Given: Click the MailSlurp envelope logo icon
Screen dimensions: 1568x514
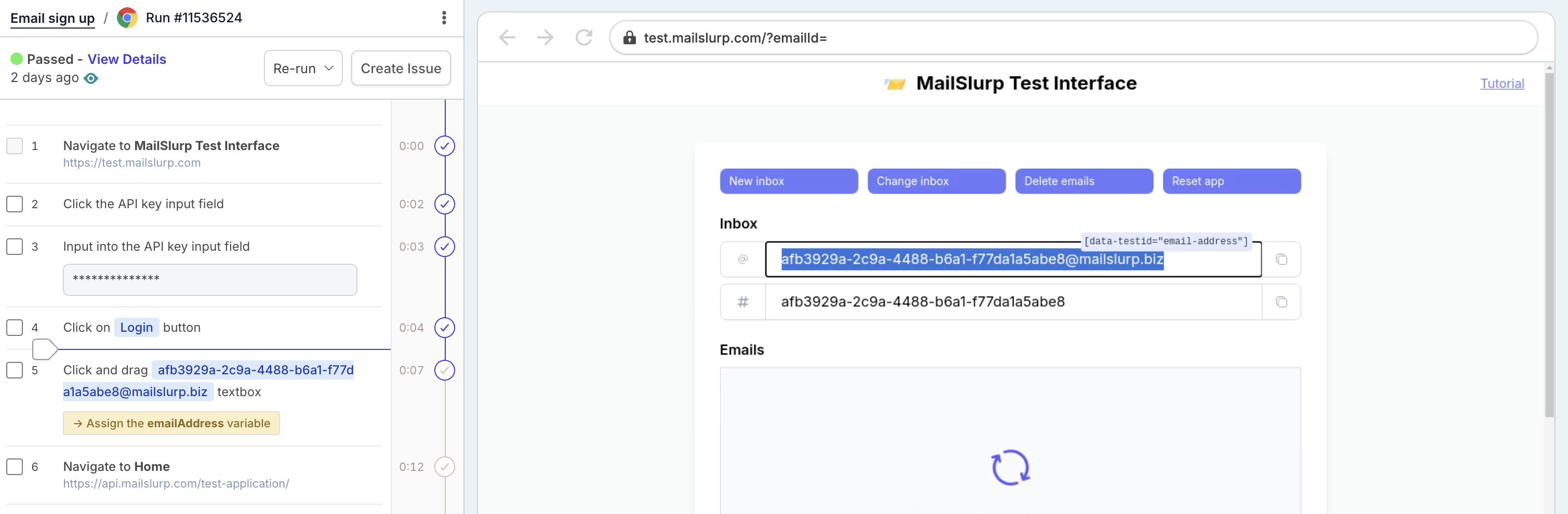Looking at the screenshot, I should click(895, 84).
